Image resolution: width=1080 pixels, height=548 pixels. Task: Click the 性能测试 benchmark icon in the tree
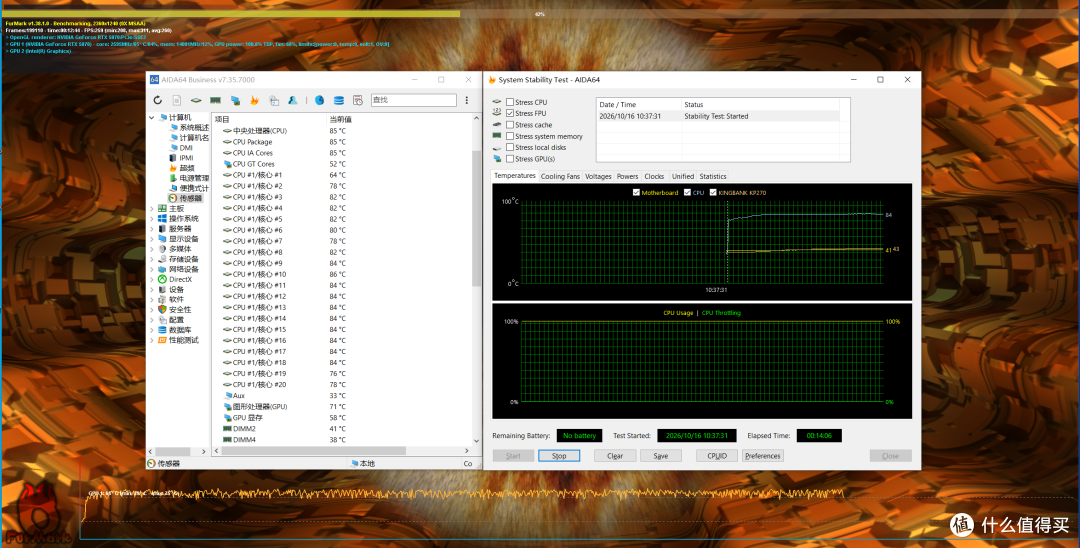click(x=163, y=340)
